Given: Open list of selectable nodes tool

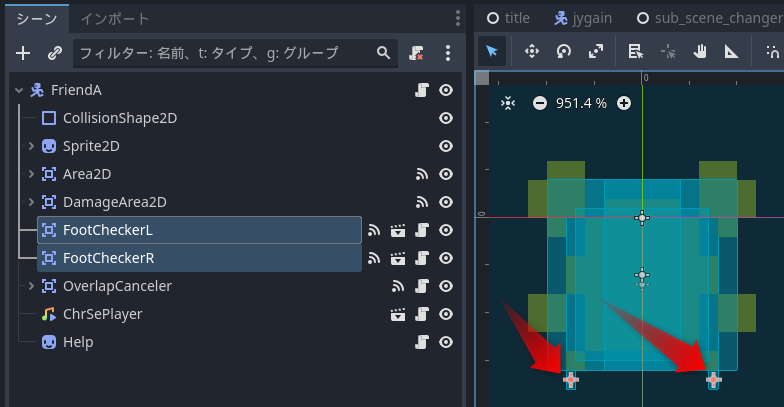Looking at the screenshot, I should point(636,51).
